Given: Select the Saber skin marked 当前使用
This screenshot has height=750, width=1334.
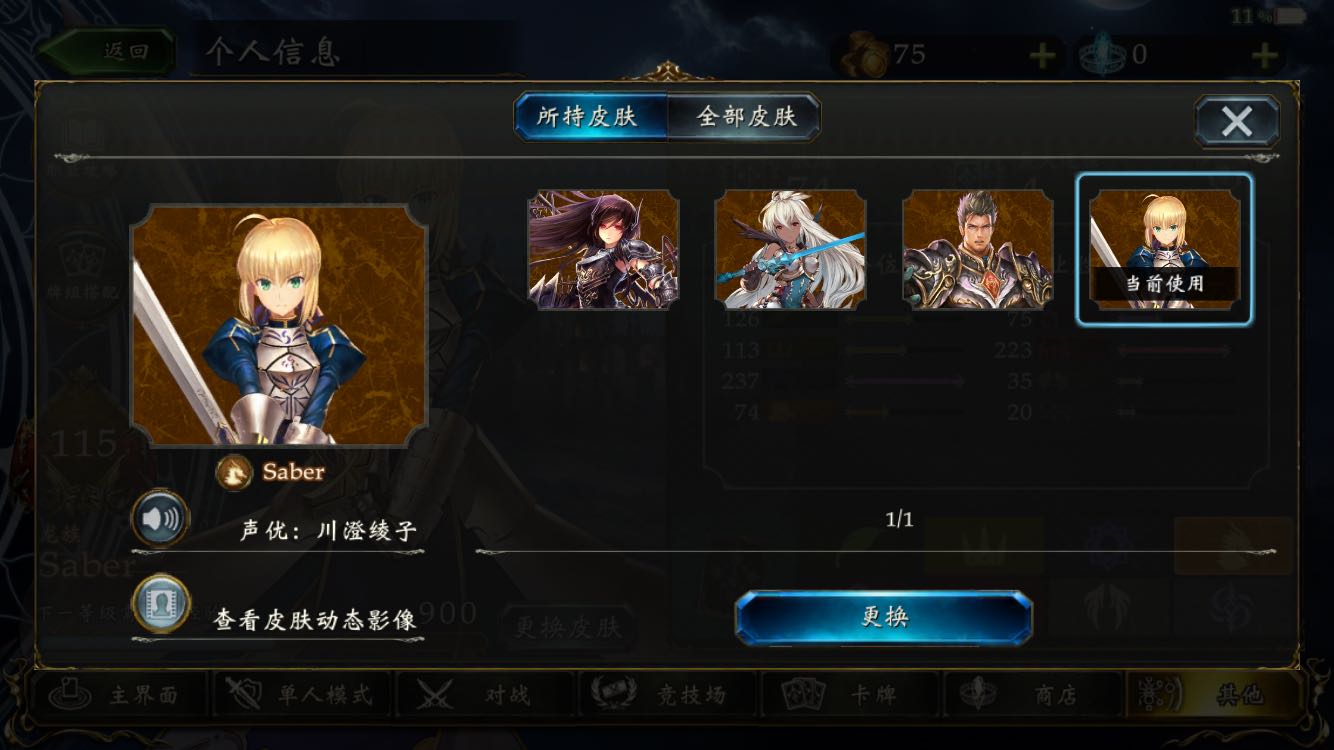Looking at the screenshot, I should coord(1164,249).
